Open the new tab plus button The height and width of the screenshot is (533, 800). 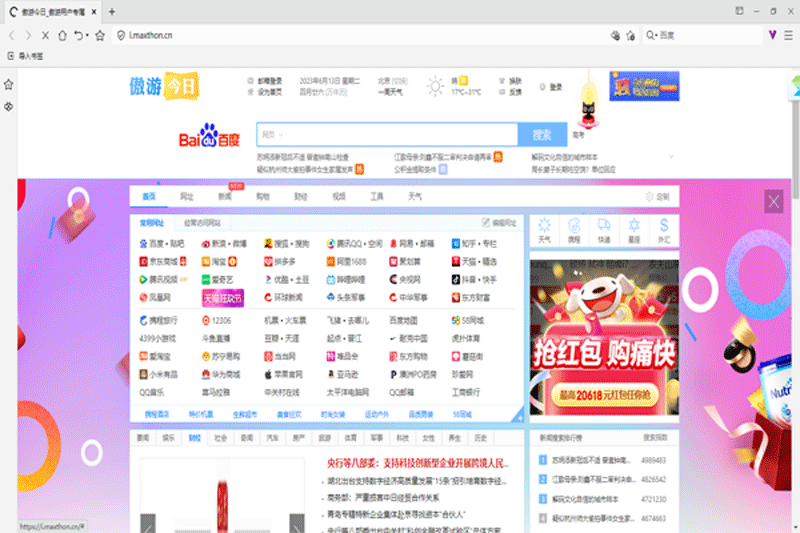[112, 11]
